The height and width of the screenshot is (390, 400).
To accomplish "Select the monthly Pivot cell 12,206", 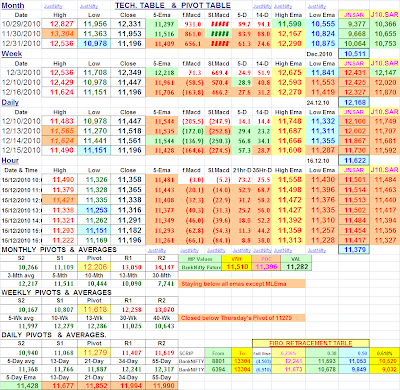I will 95,267.
